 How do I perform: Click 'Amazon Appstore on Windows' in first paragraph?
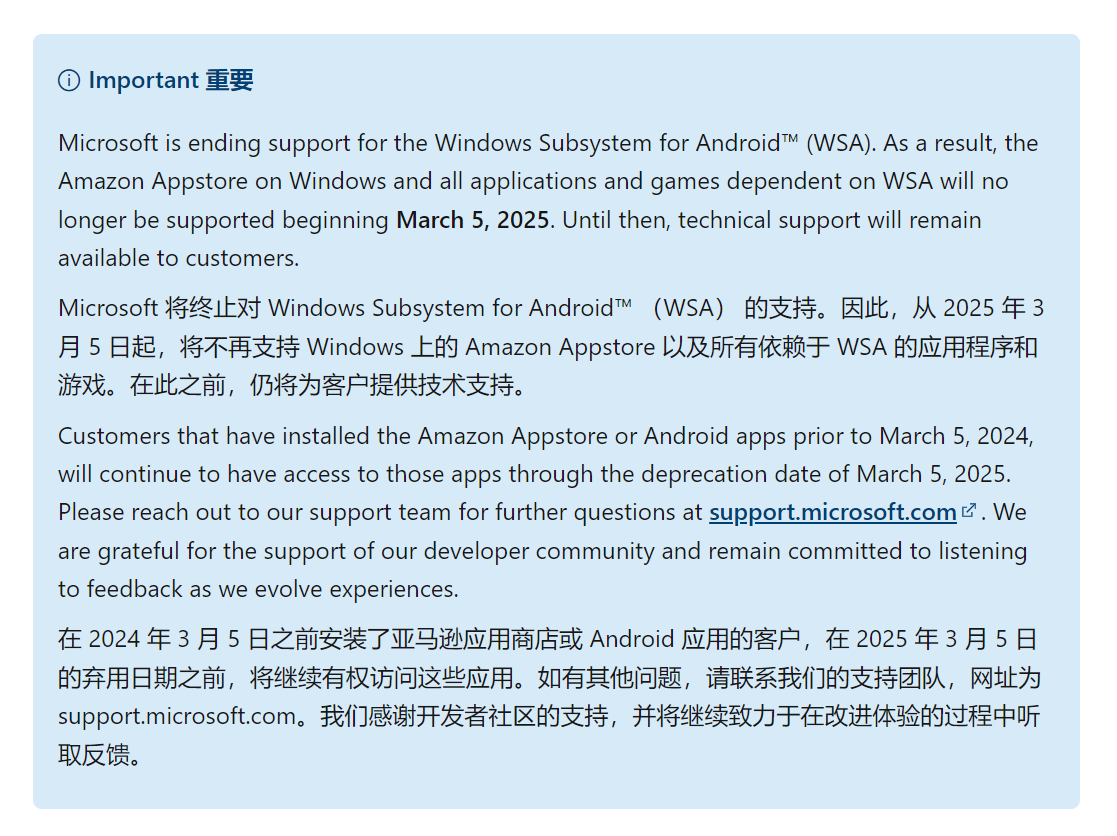(x=222, y=182)
